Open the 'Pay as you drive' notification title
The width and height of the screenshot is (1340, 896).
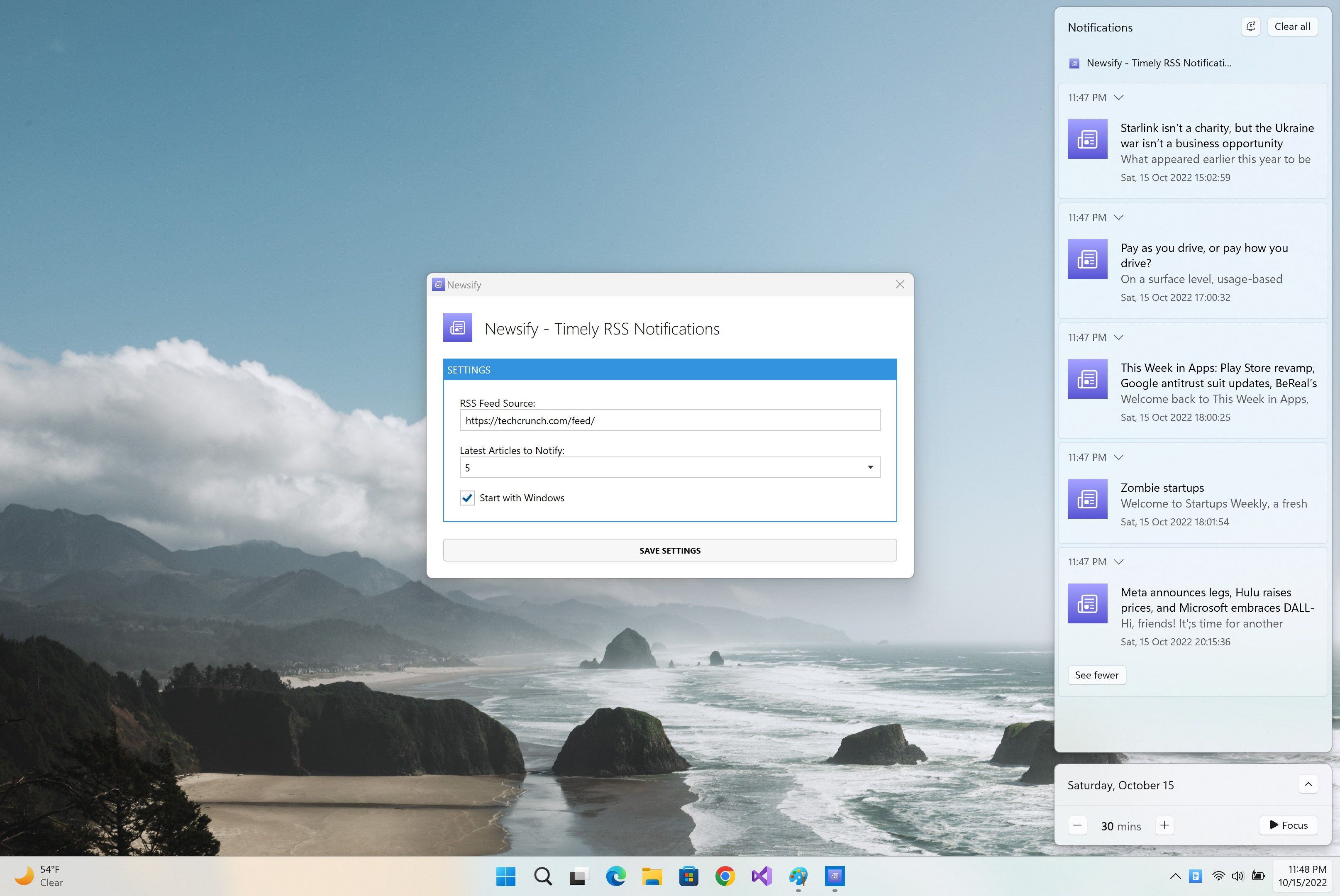(x=1204, y=255)
